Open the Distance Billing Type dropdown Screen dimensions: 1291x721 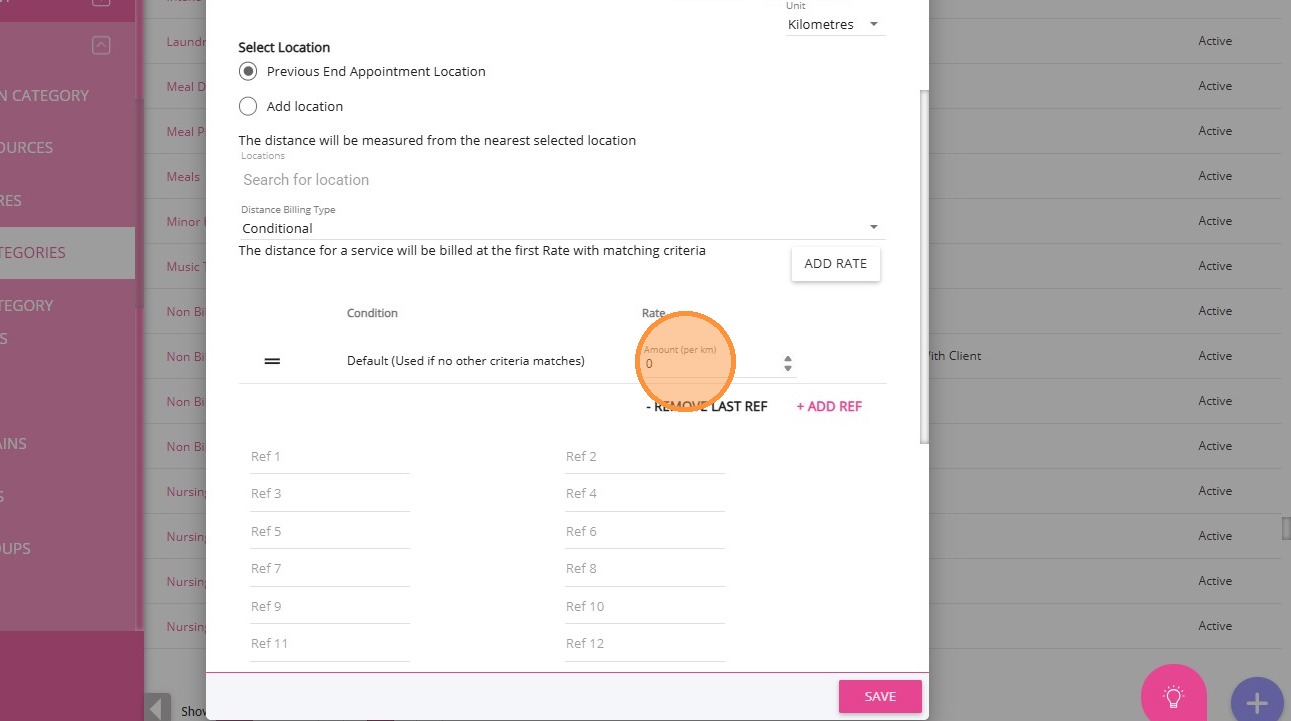(561, 228)
